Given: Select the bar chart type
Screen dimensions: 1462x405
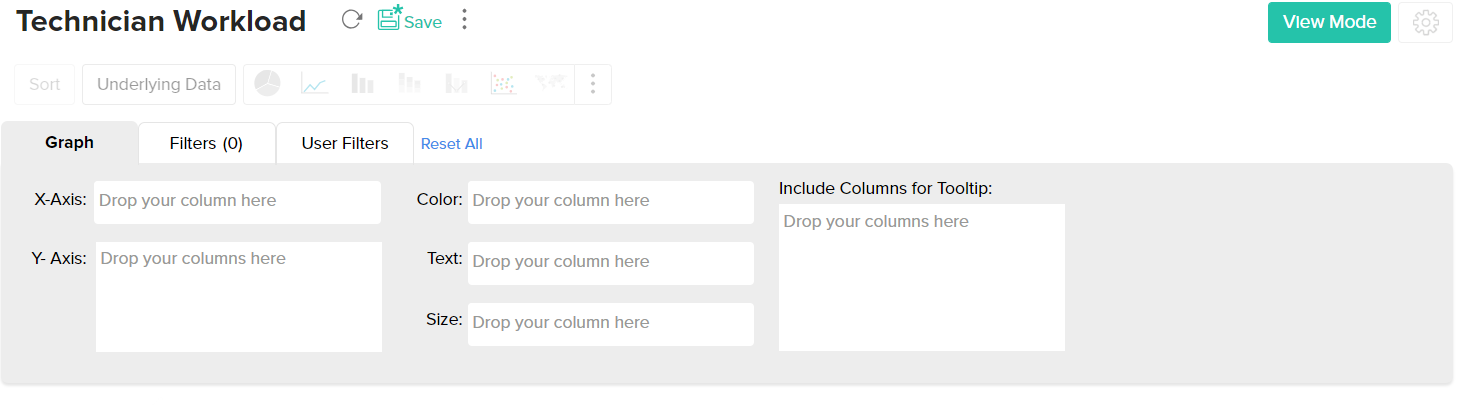Looking at the screenshot, I should 362,84.
